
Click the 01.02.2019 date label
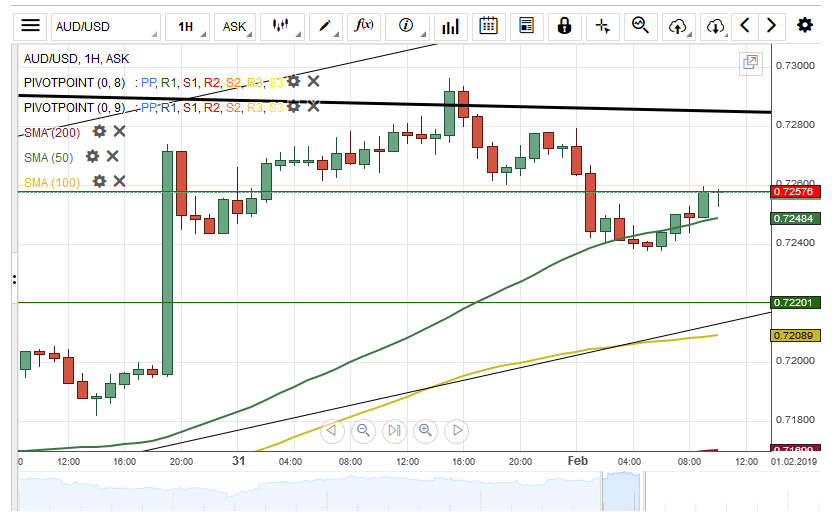794,462
